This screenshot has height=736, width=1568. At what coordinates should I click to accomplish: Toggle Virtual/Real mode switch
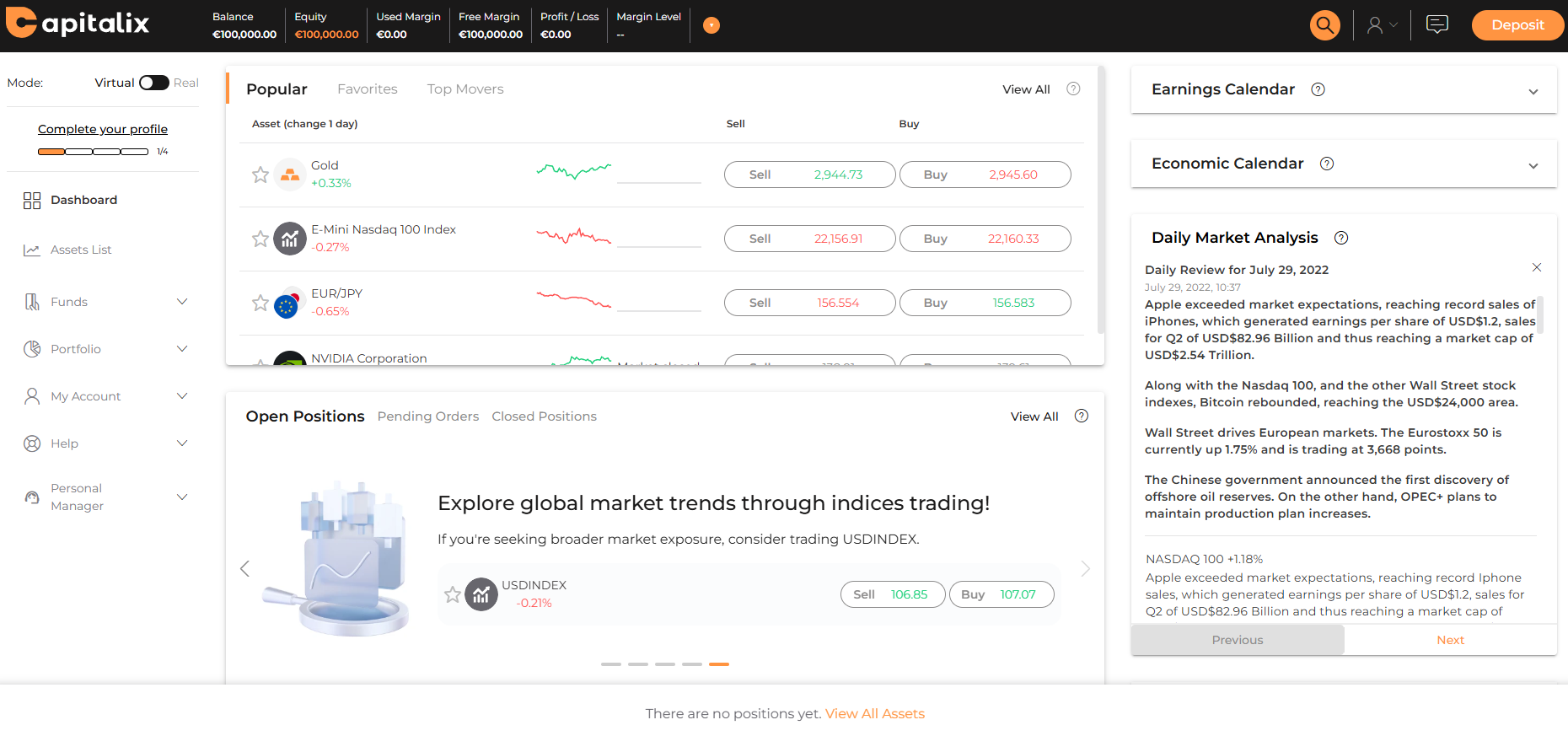(154, 83)
